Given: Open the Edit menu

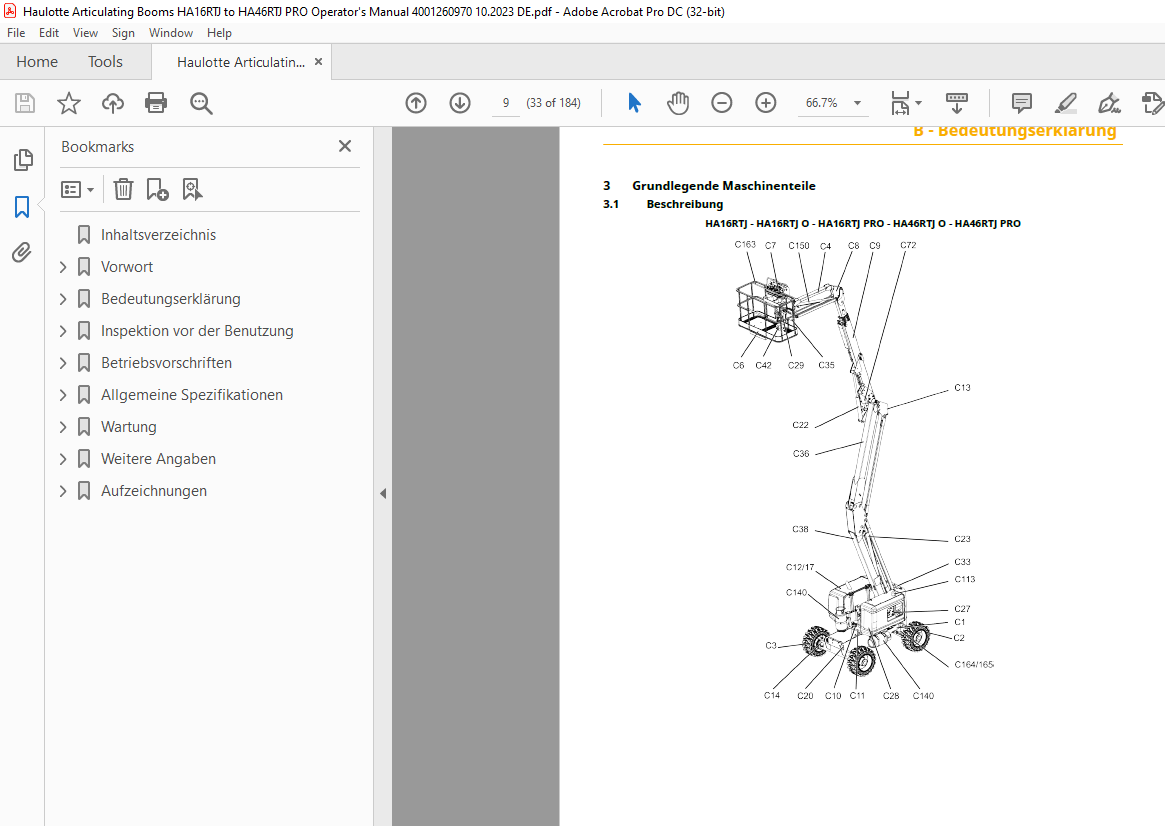Looking at the screenshot, I should click(49, 33).
